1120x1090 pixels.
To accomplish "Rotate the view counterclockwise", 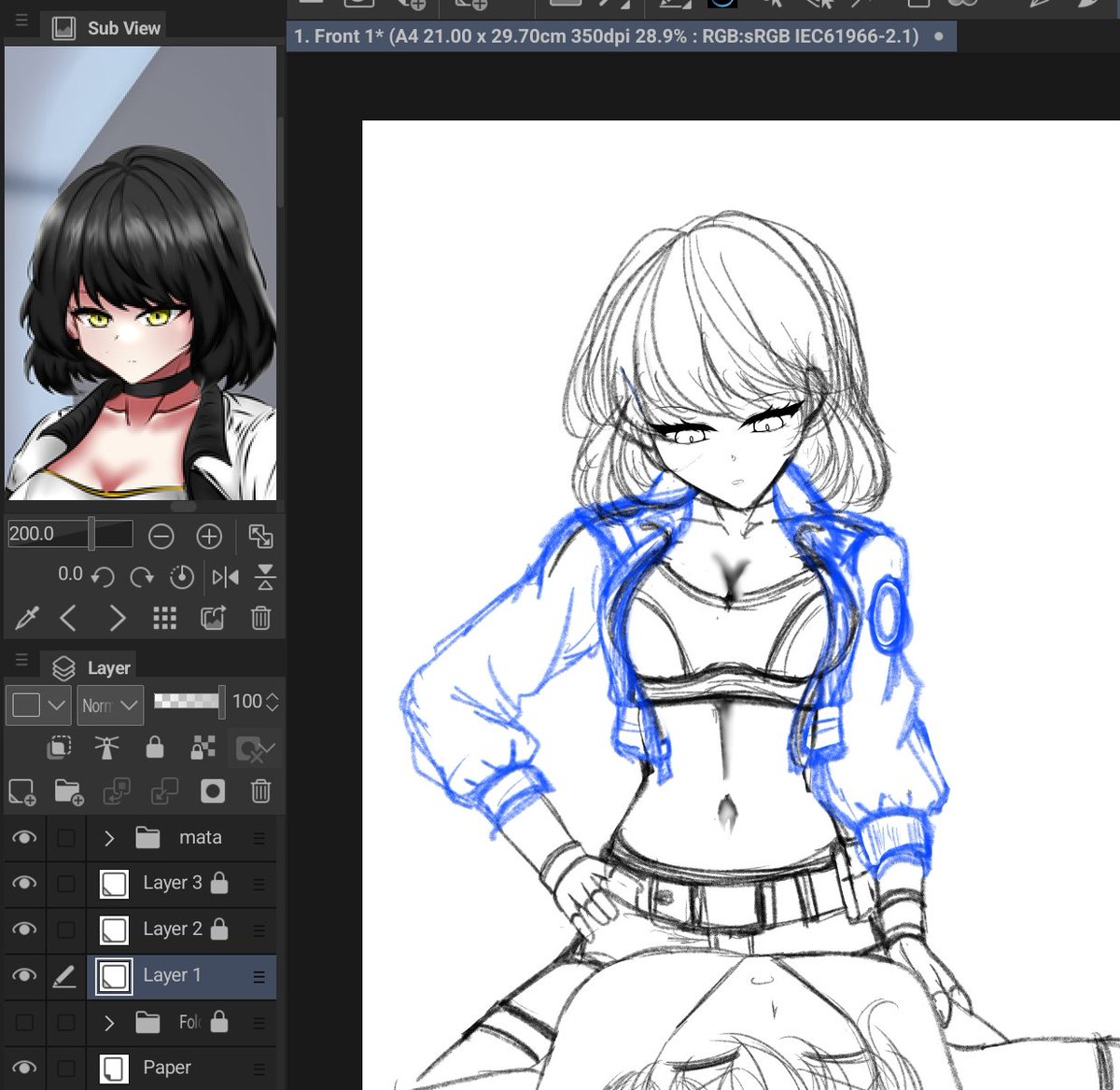I will (104, 577).
